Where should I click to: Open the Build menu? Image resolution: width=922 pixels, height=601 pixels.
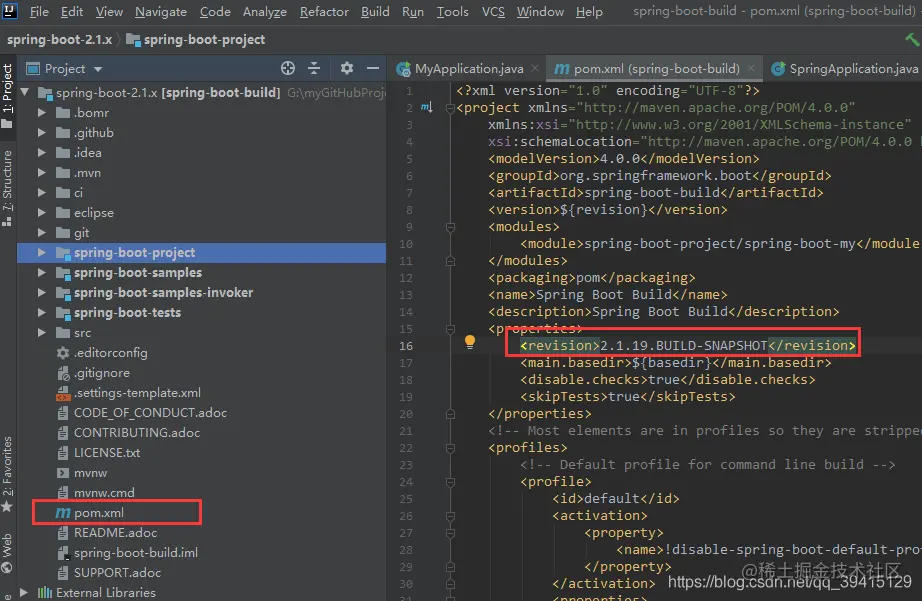(375, 11)
